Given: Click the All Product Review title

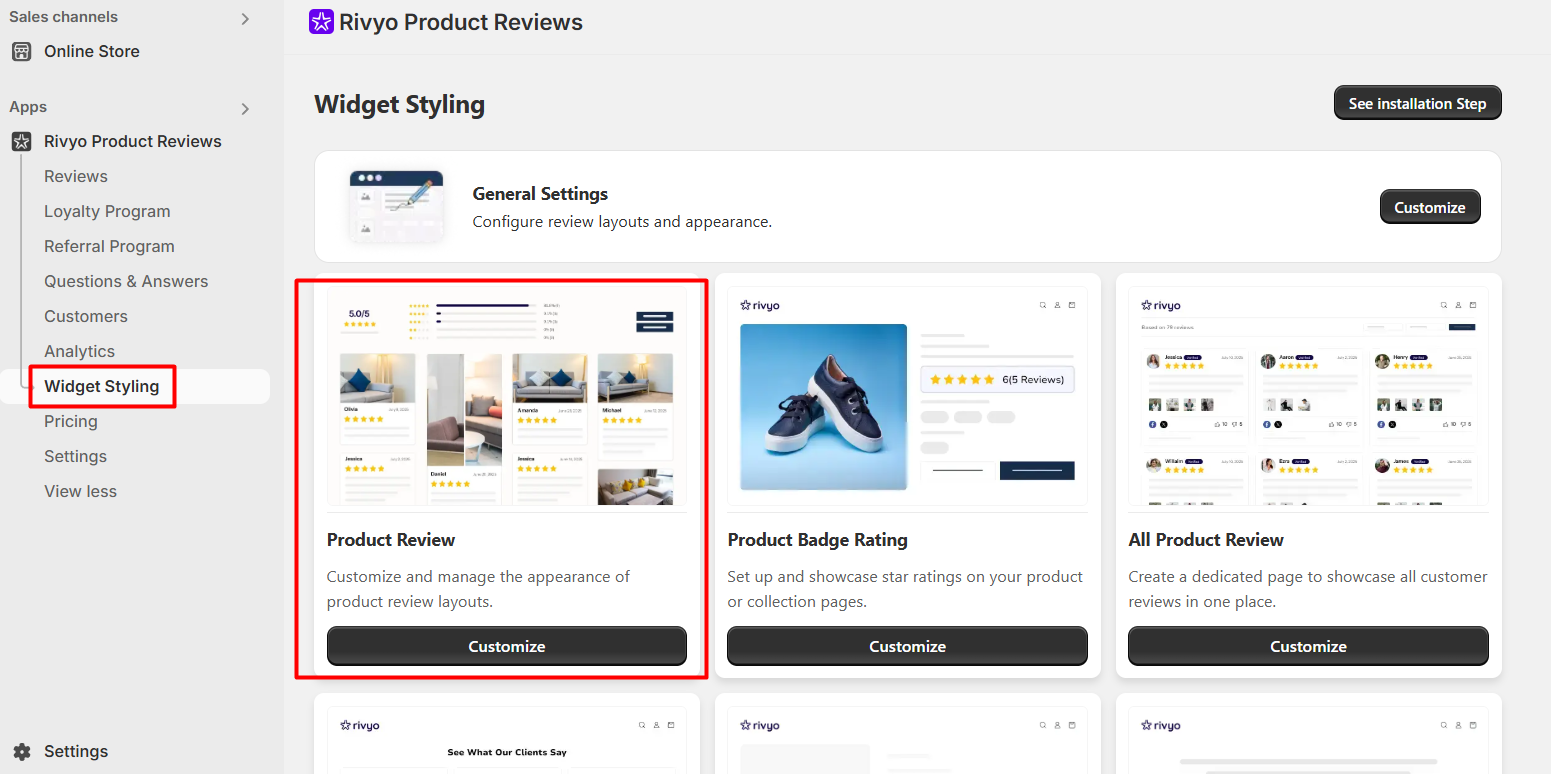Looking at the screenshot, I should (1206, 539).
